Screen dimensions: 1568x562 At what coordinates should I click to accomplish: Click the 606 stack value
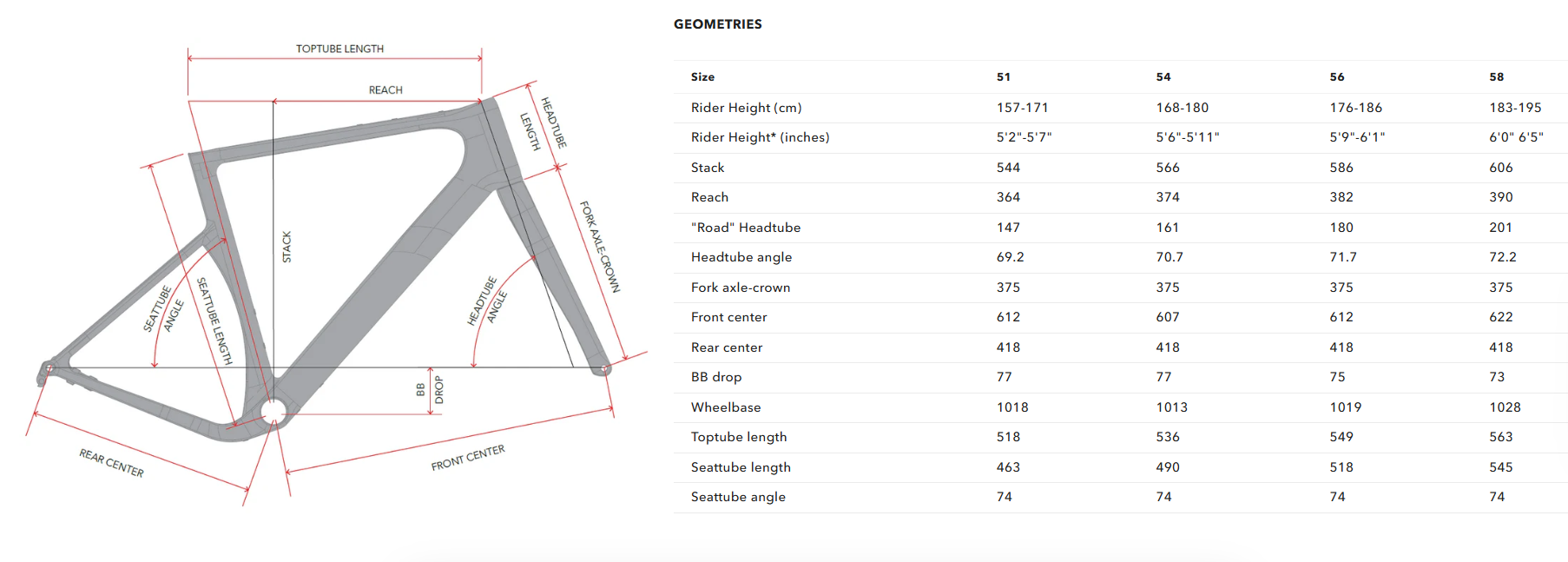1500,168
